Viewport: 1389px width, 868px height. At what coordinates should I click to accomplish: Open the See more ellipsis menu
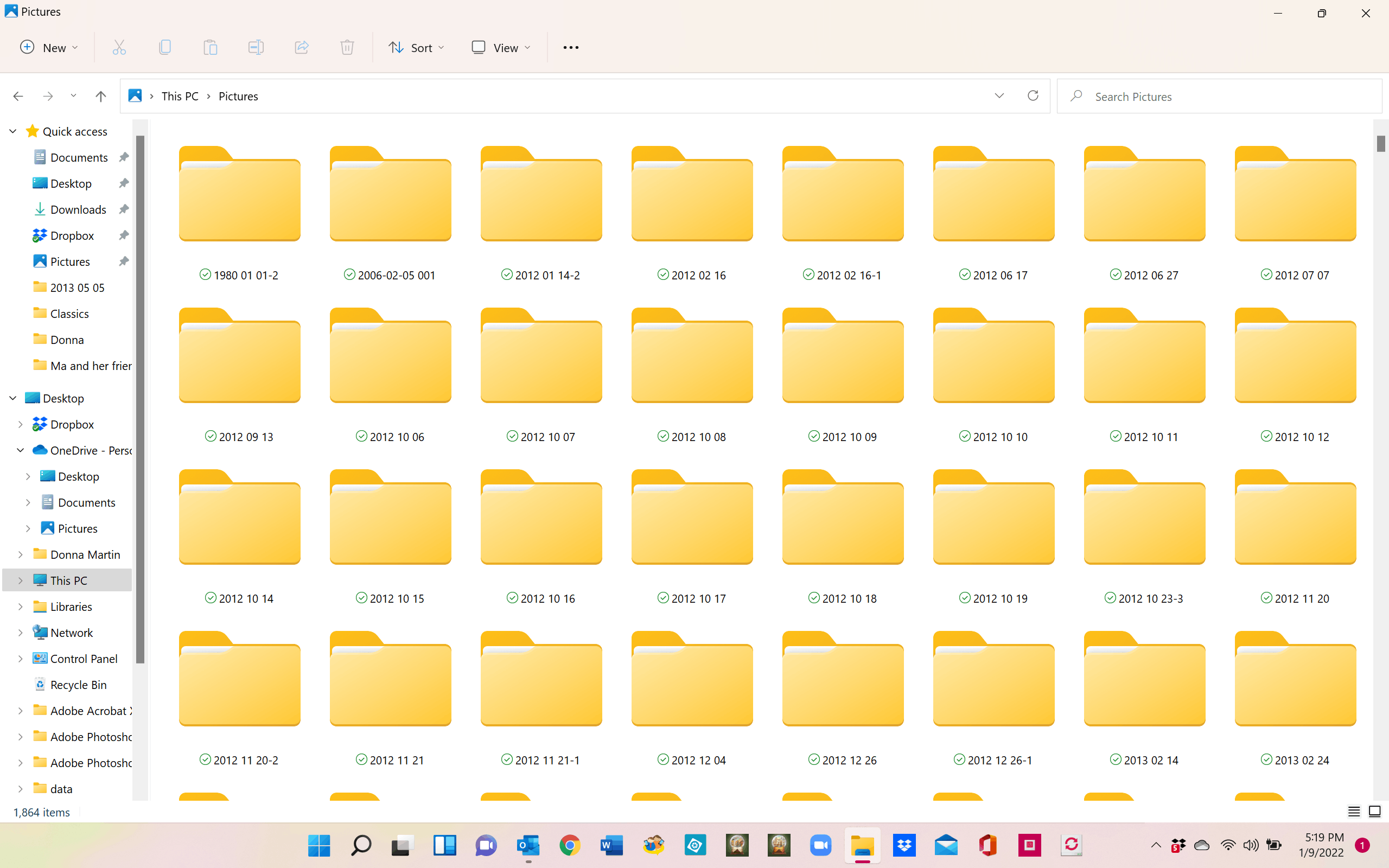(571, 47)
